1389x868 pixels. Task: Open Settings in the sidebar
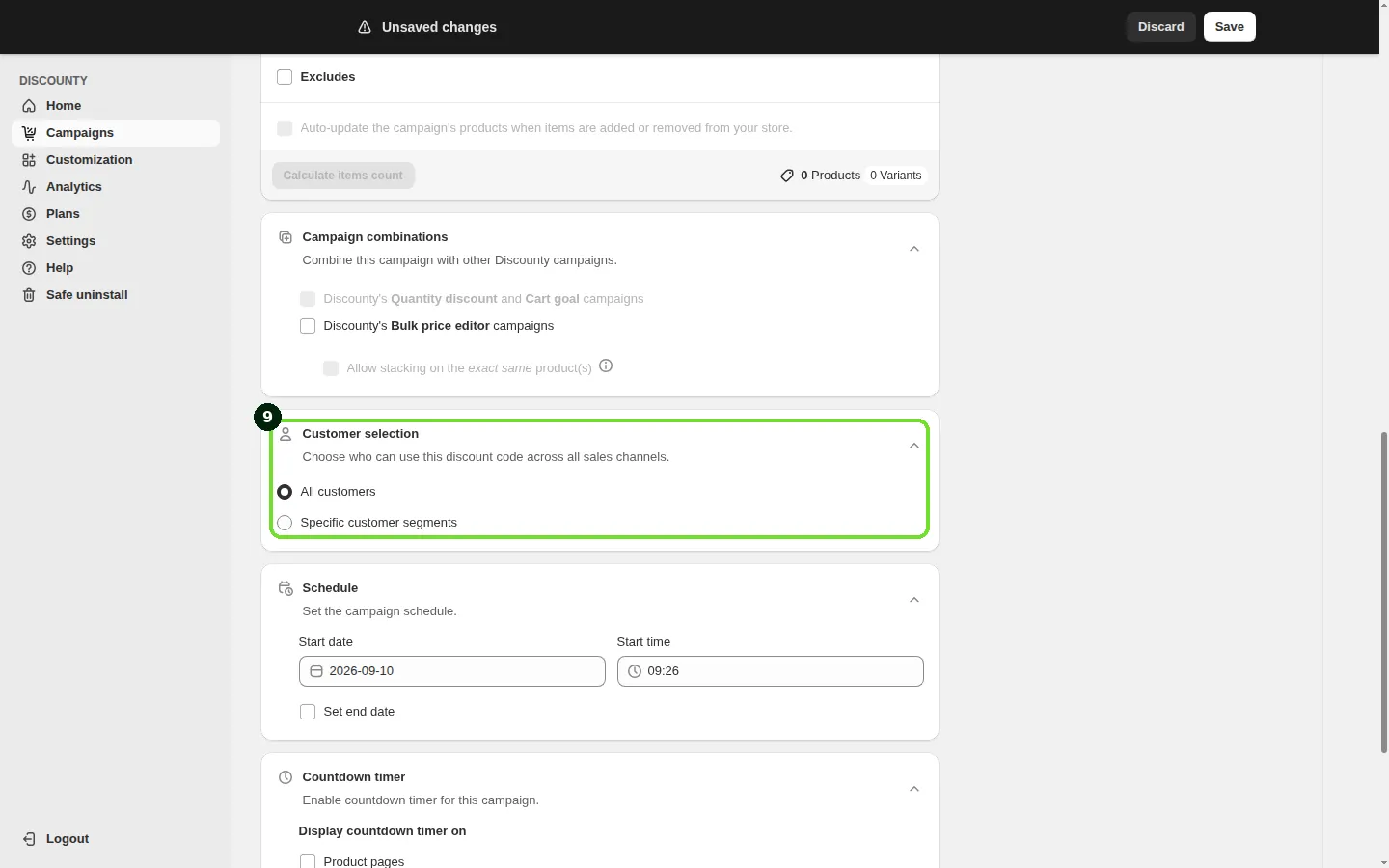coord(116,241)
